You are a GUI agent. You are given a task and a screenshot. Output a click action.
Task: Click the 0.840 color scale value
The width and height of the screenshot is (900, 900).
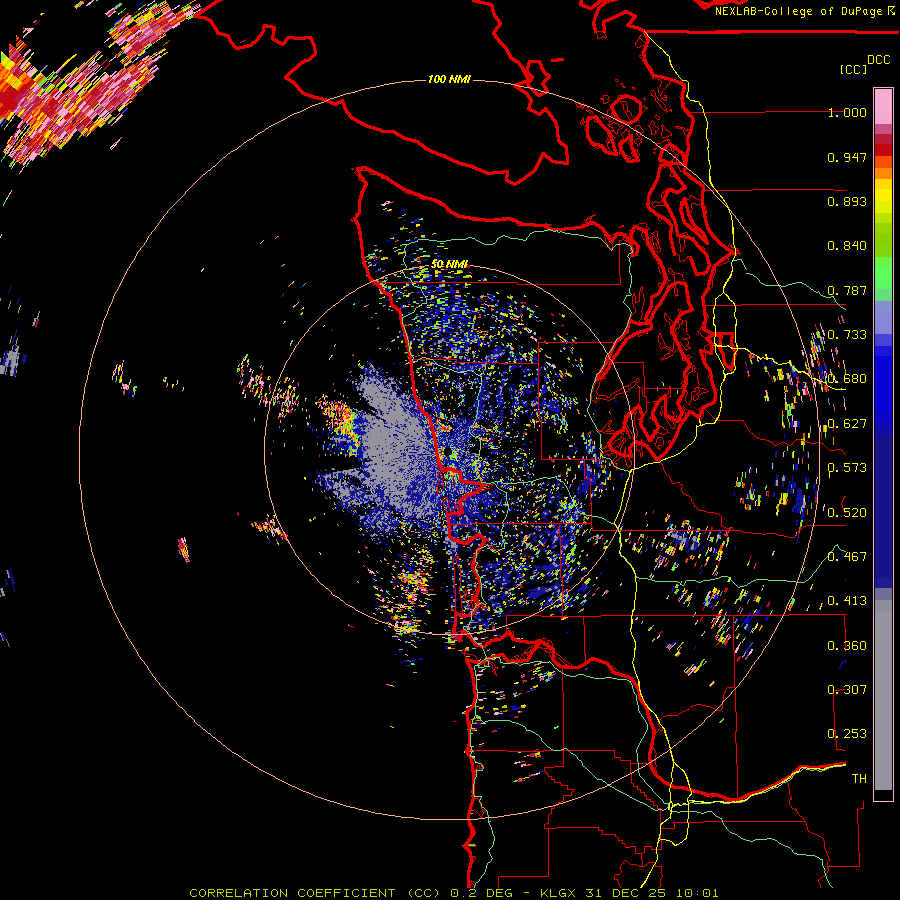(x=847, y=246)
